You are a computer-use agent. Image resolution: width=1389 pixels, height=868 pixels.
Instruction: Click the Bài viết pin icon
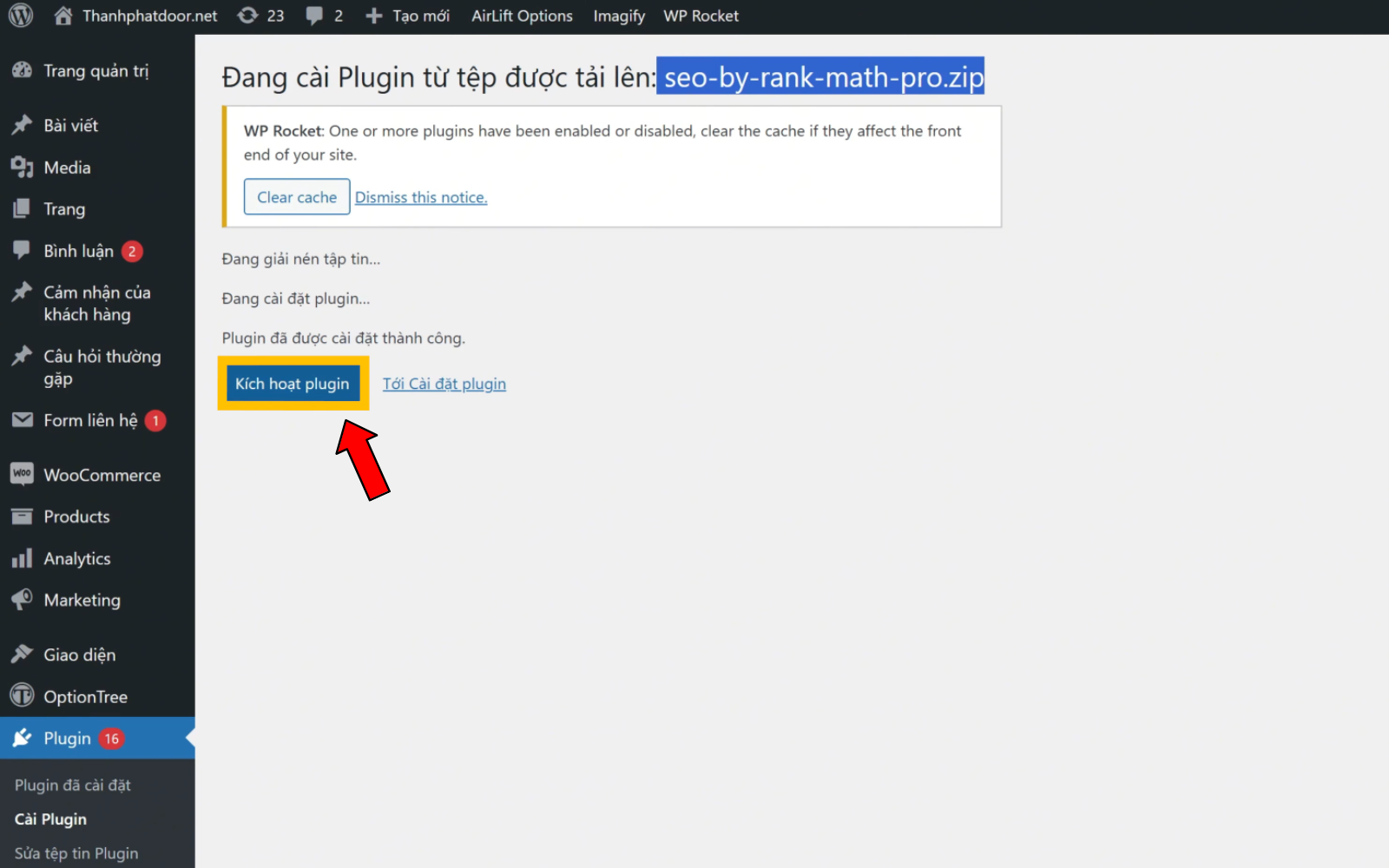point(22,125)
